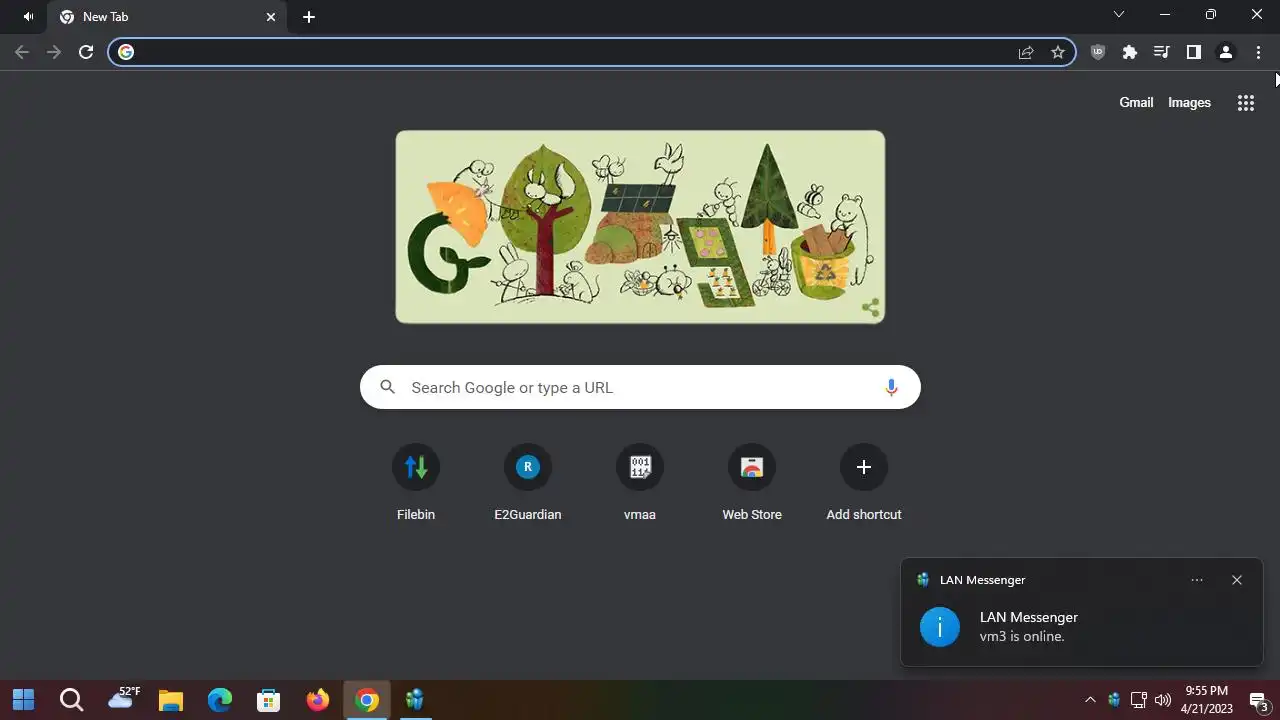Open volume control tray icon

click(x=1163, y=700)
